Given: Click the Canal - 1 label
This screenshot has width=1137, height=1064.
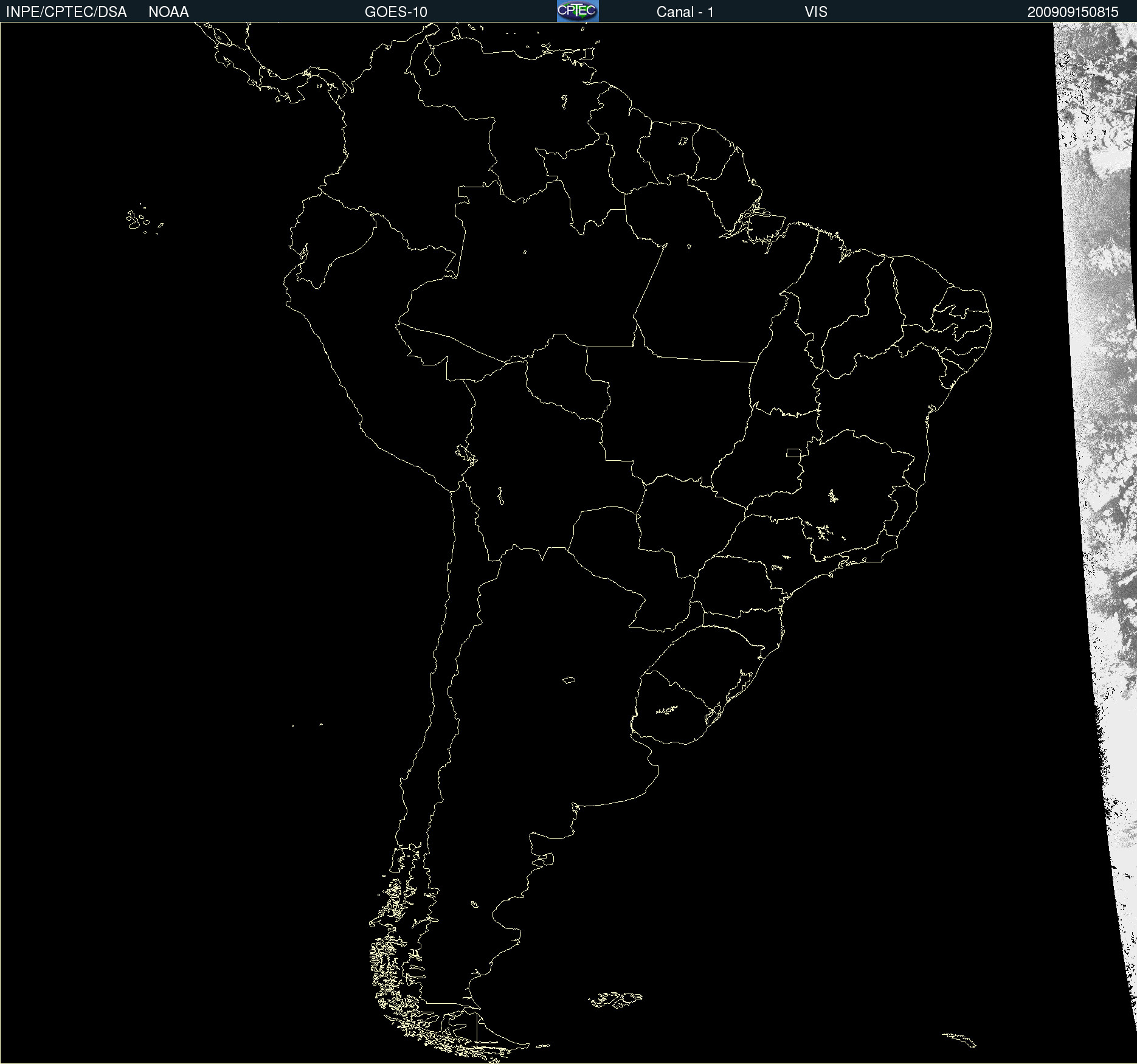Looking at the screenshot, I should (x=685, y=12).
